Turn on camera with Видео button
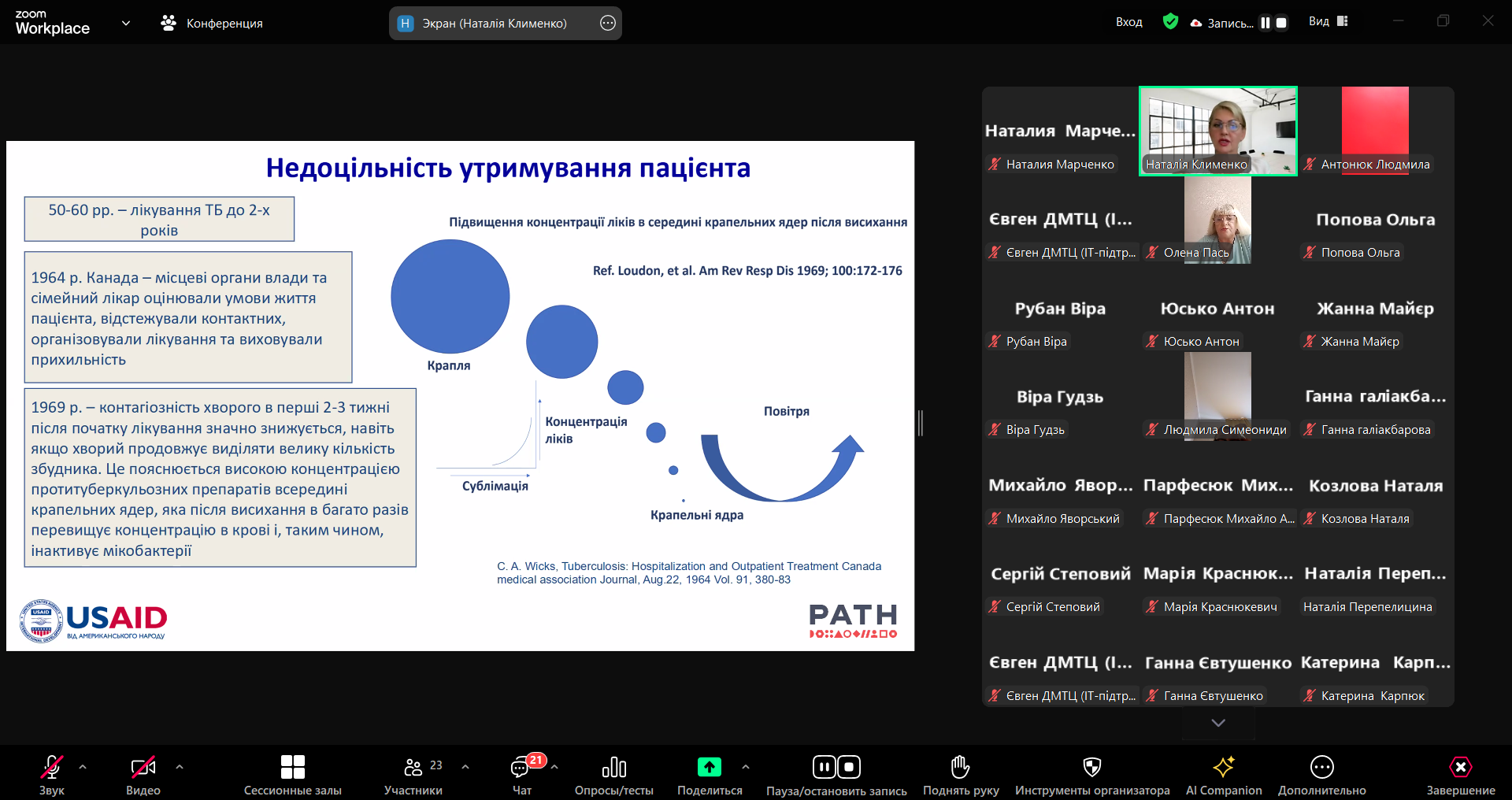Image resolution: width=1512 pixels, height=800 pixels. pos(143,768)
